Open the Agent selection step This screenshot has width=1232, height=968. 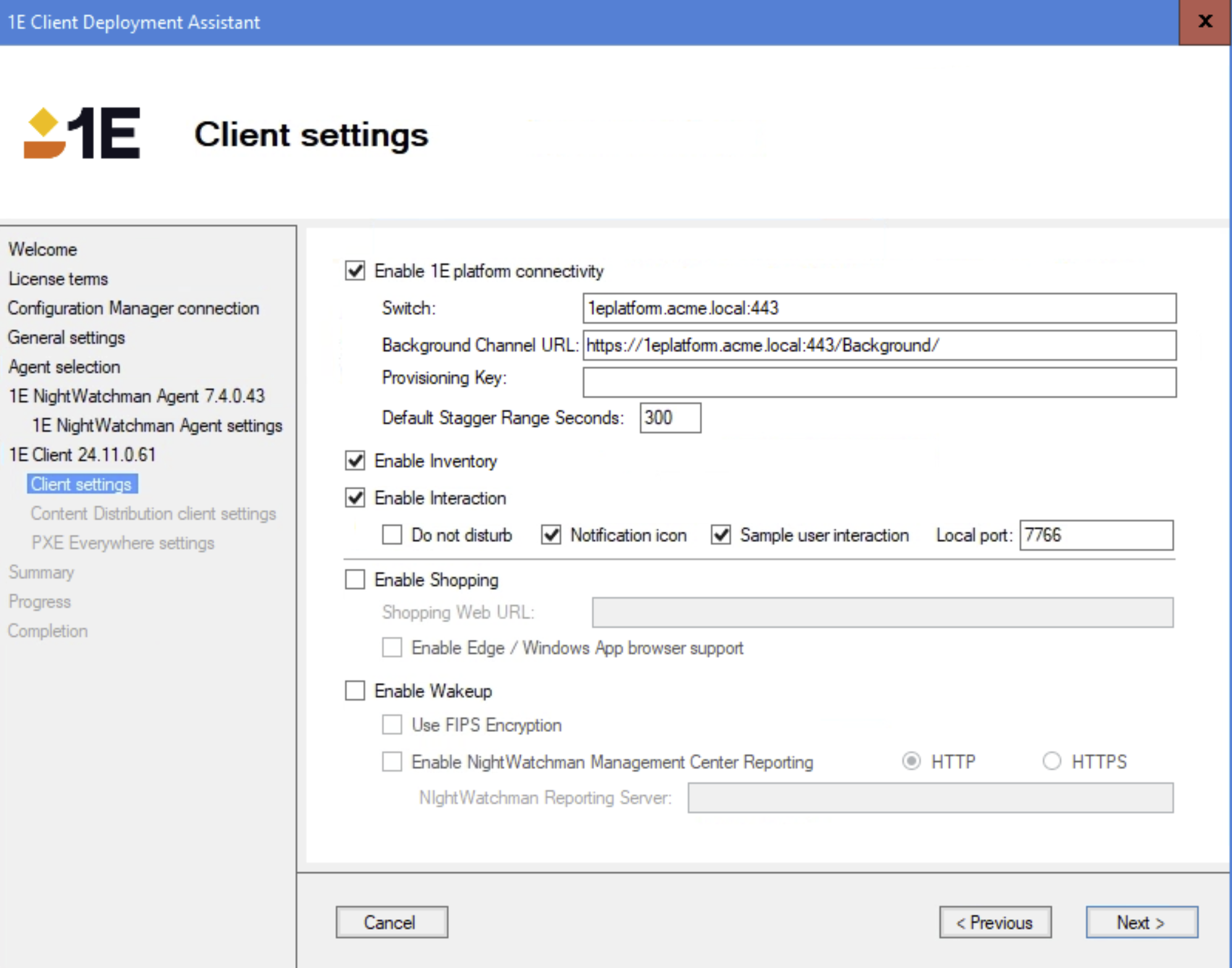[64, 367]
